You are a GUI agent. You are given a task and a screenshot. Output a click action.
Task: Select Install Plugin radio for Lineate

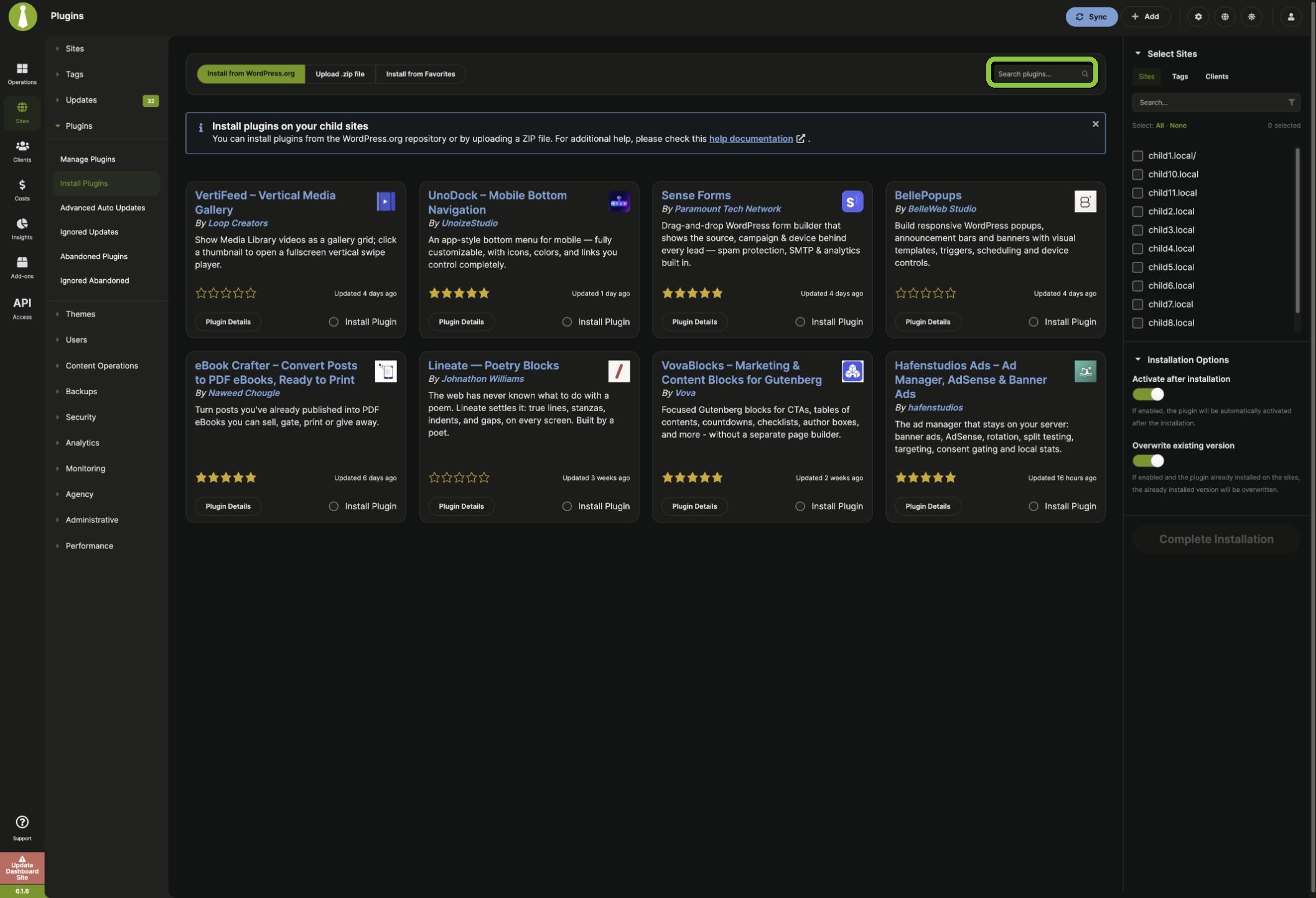(567, 506)
